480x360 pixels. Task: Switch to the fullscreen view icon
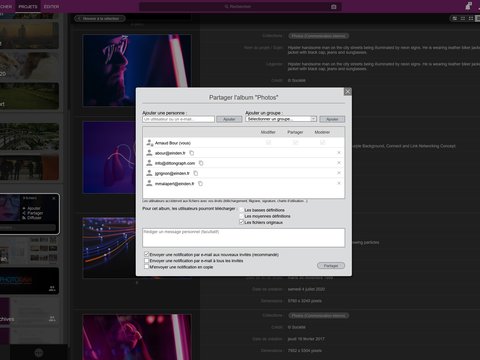pos(471,18)
